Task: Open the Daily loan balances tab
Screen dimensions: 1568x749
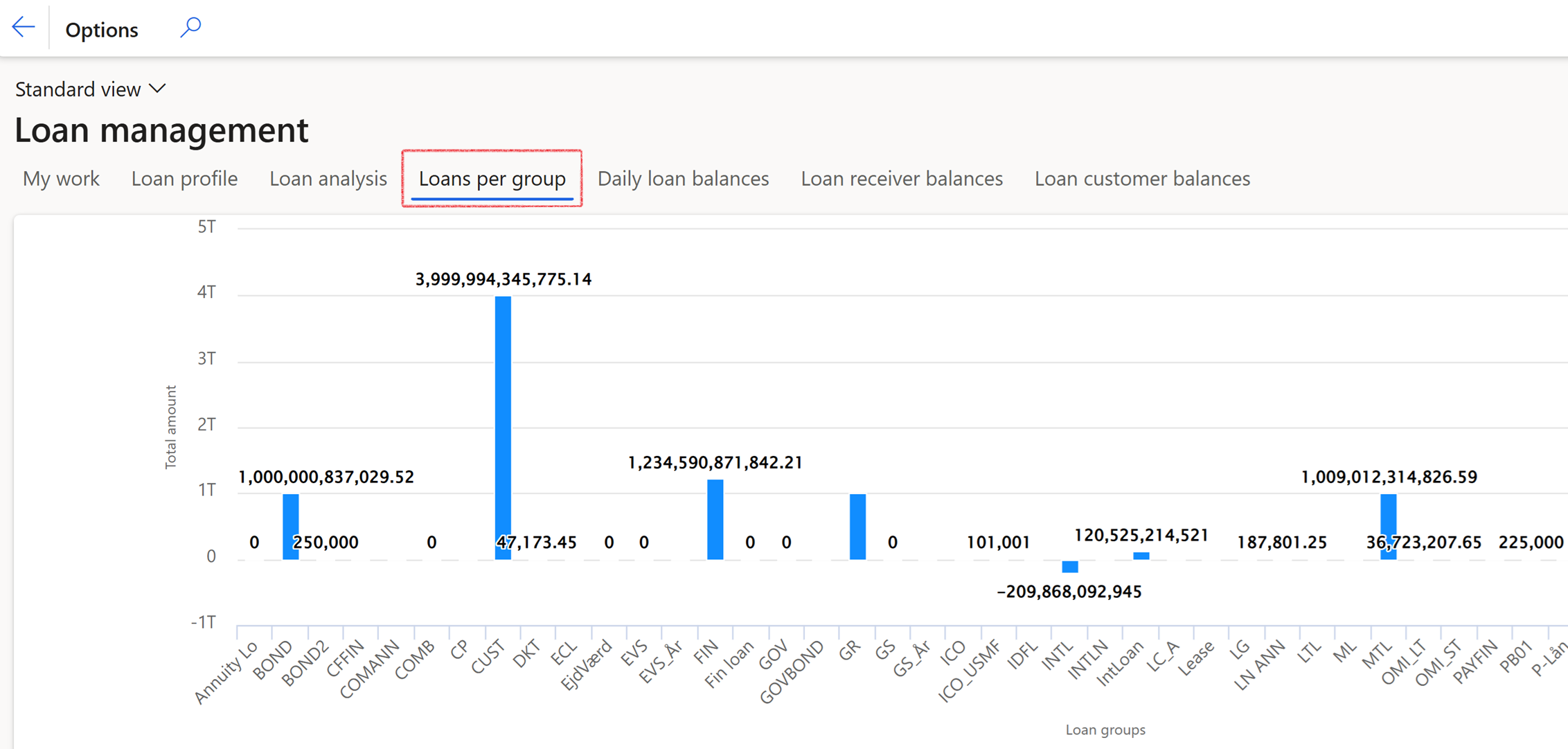Action: [683, 178]
